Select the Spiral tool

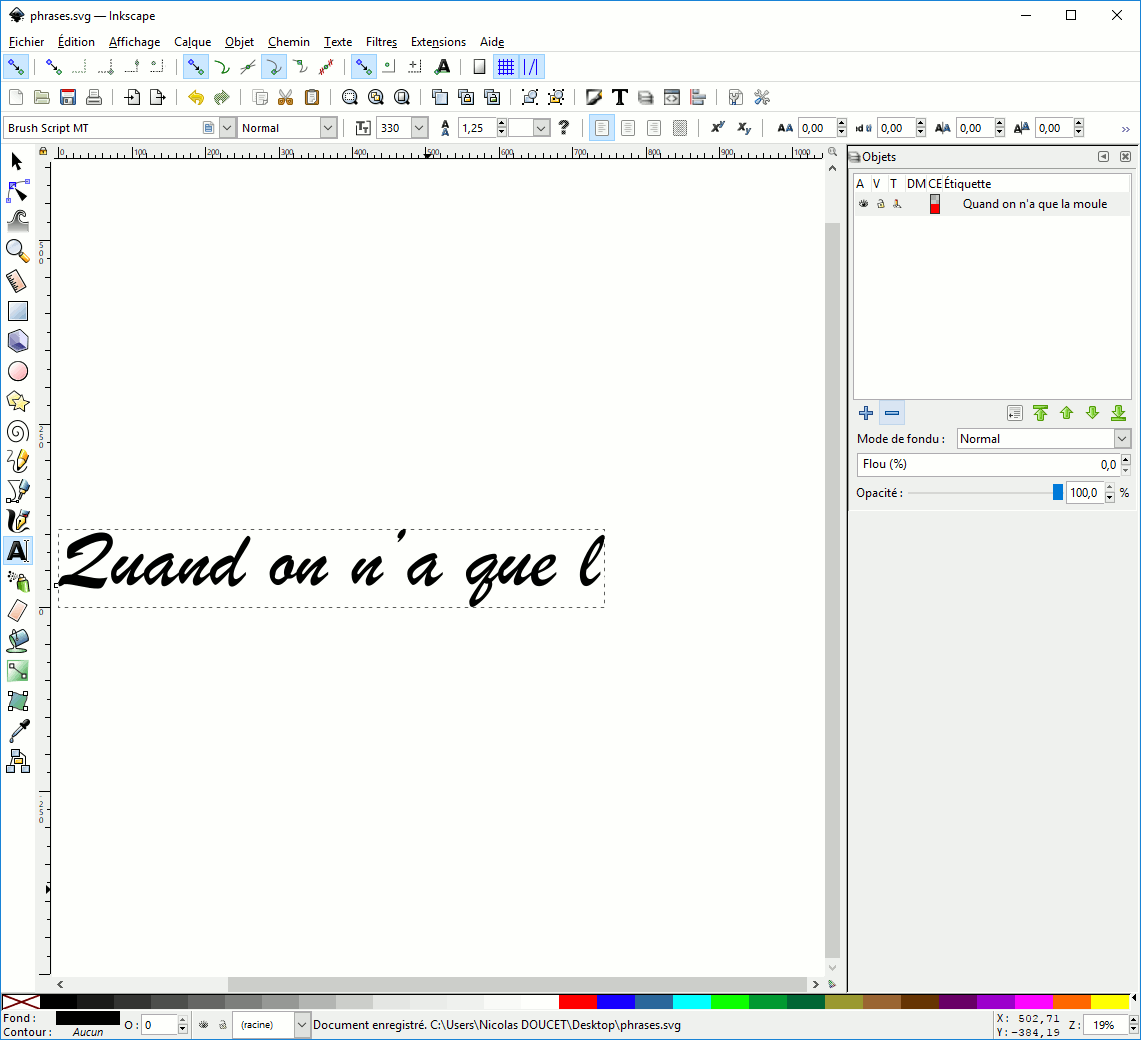[x=17, y=432]
